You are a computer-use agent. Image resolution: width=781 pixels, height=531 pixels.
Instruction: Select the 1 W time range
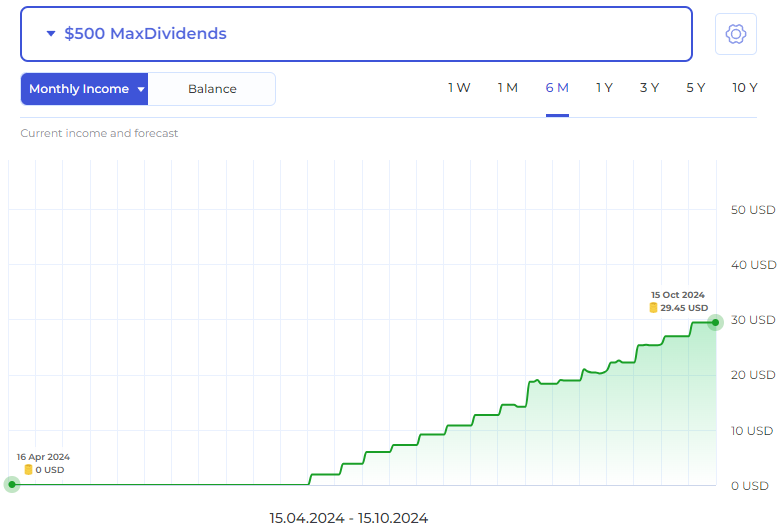[x=459, y=88]
